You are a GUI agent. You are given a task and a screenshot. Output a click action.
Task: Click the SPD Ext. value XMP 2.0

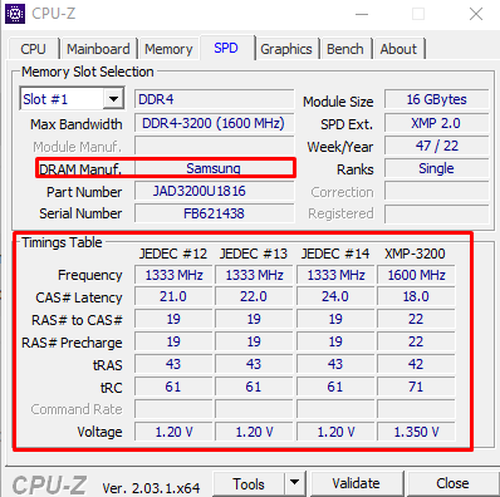click(x=436, y=123)
